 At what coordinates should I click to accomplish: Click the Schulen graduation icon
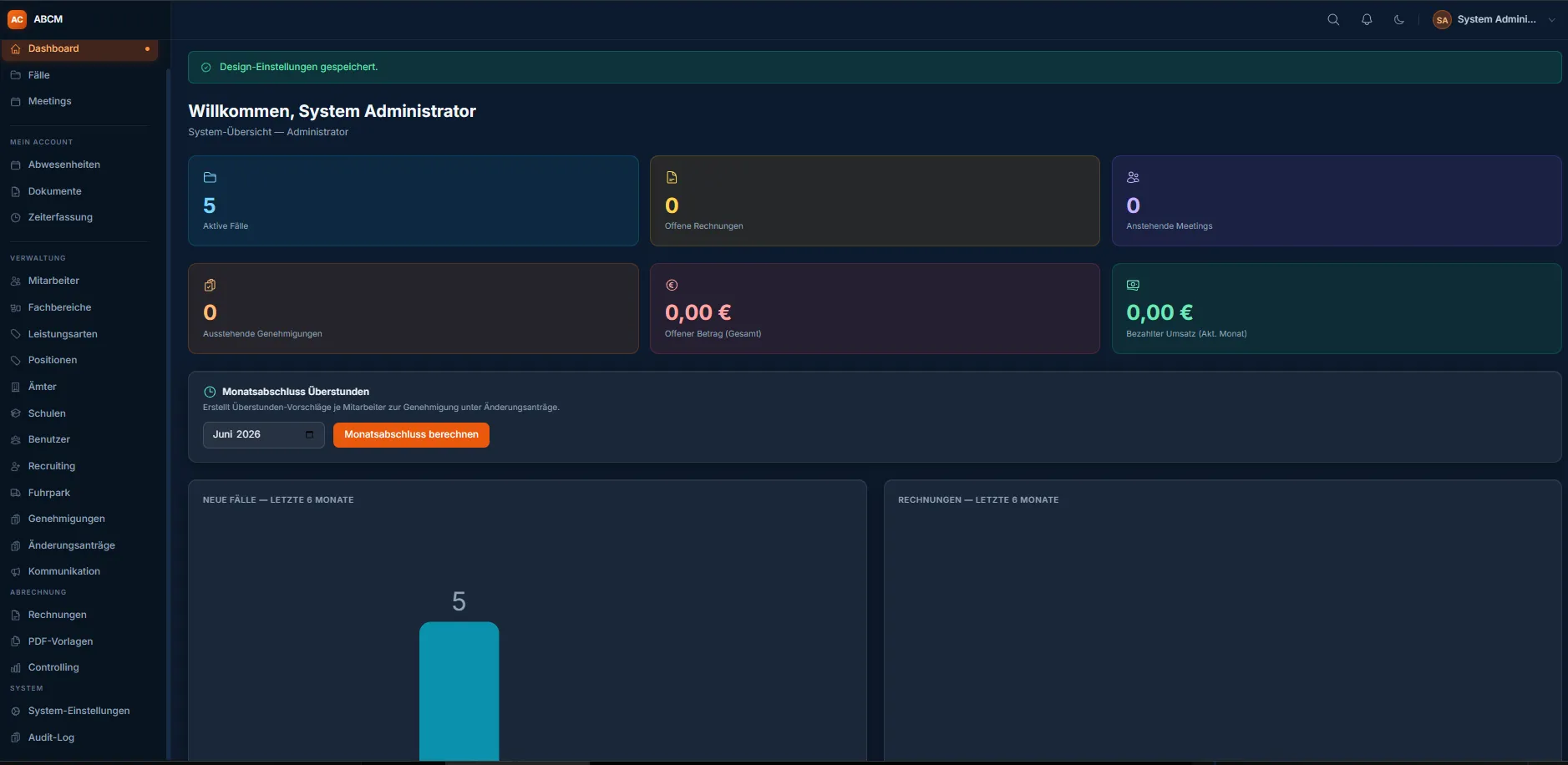coord(15,413)
